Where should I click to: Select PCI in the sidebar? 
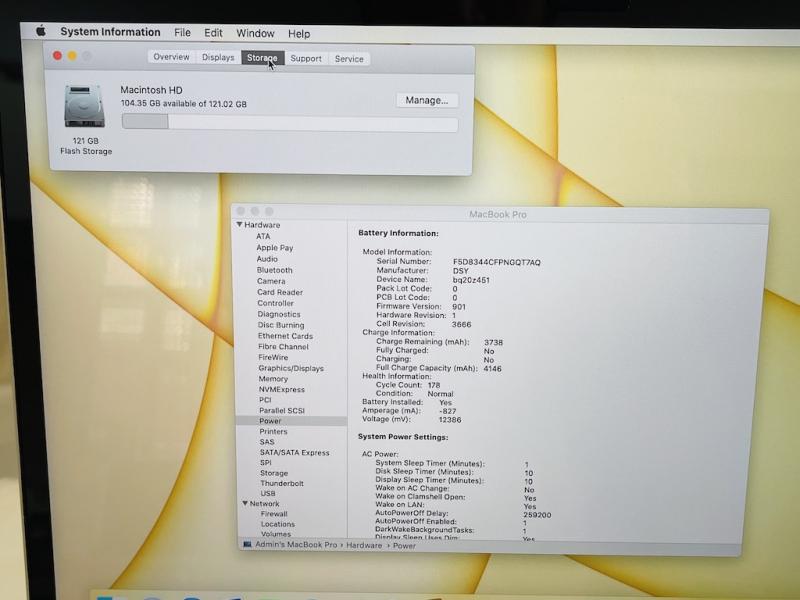(x=265, y=399)
